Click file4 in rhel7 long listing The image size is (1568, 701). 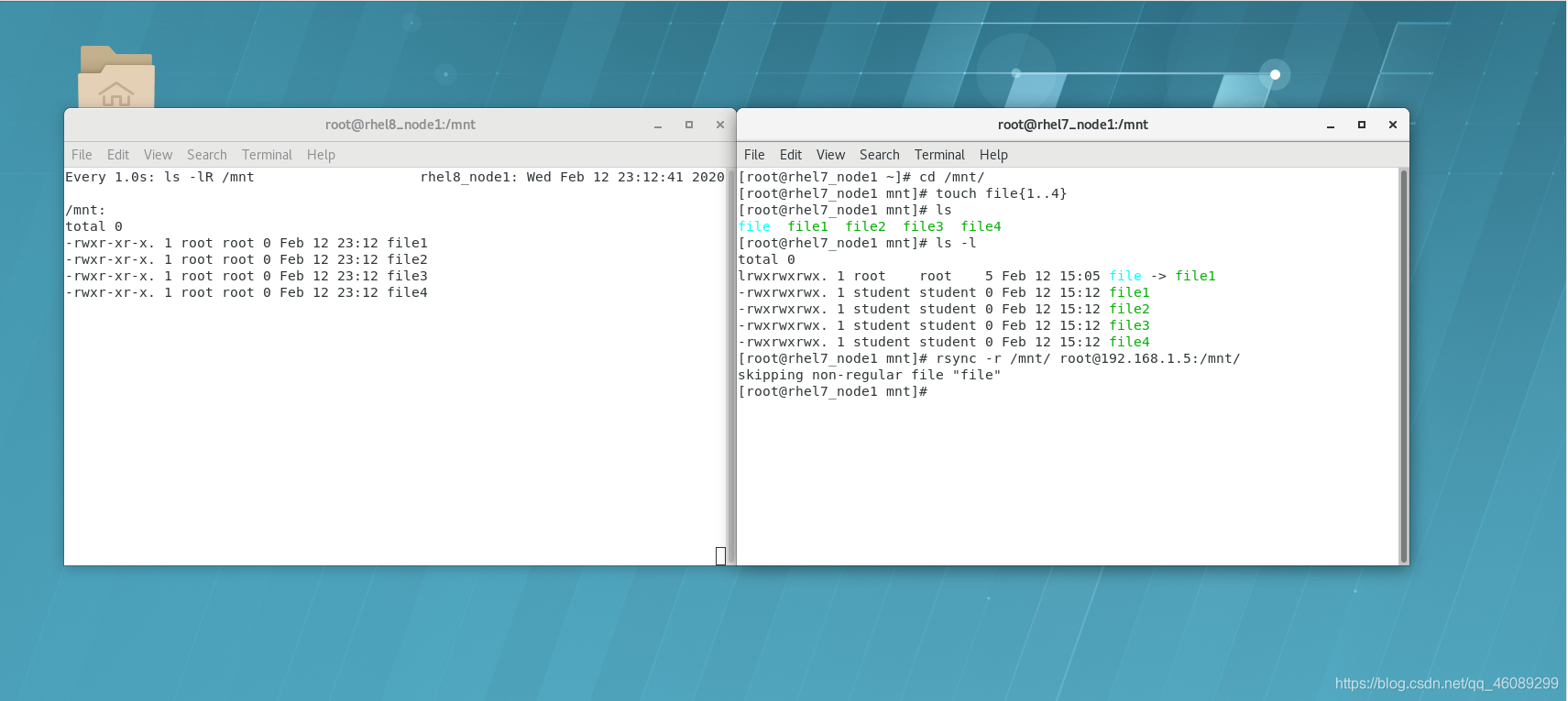(1129, 342)
